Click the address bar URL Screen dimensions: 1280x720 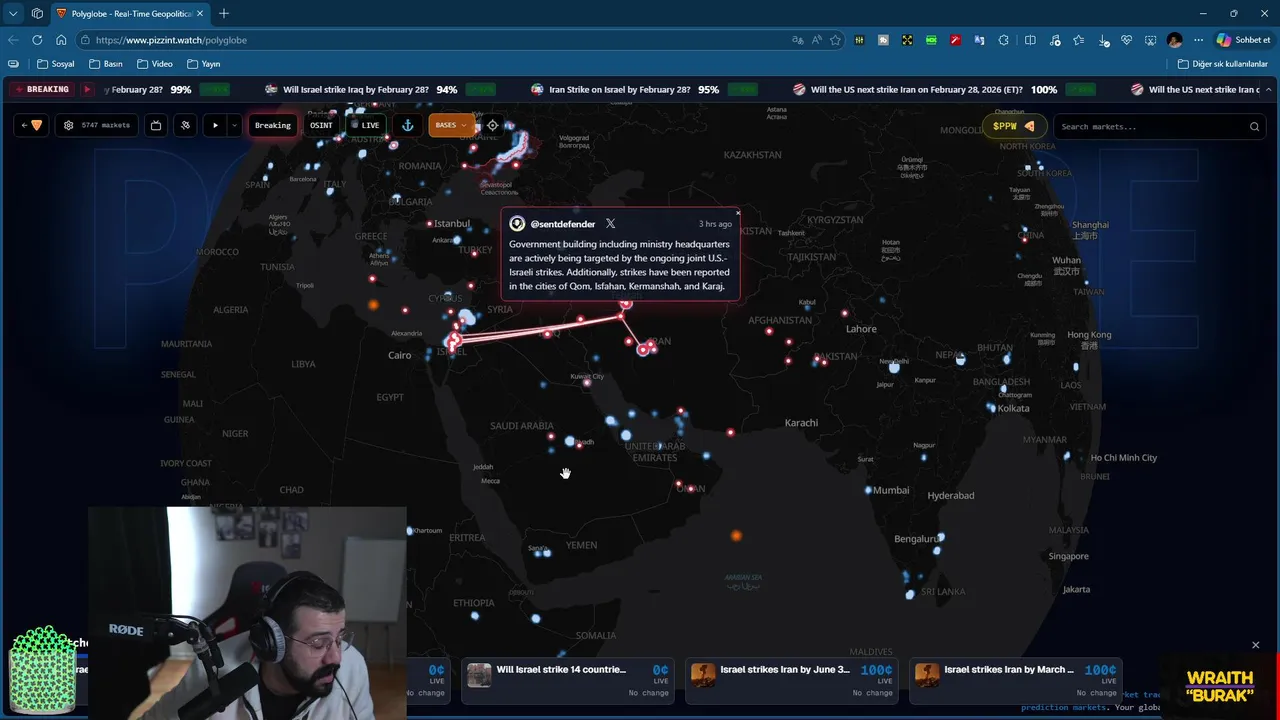171,40
